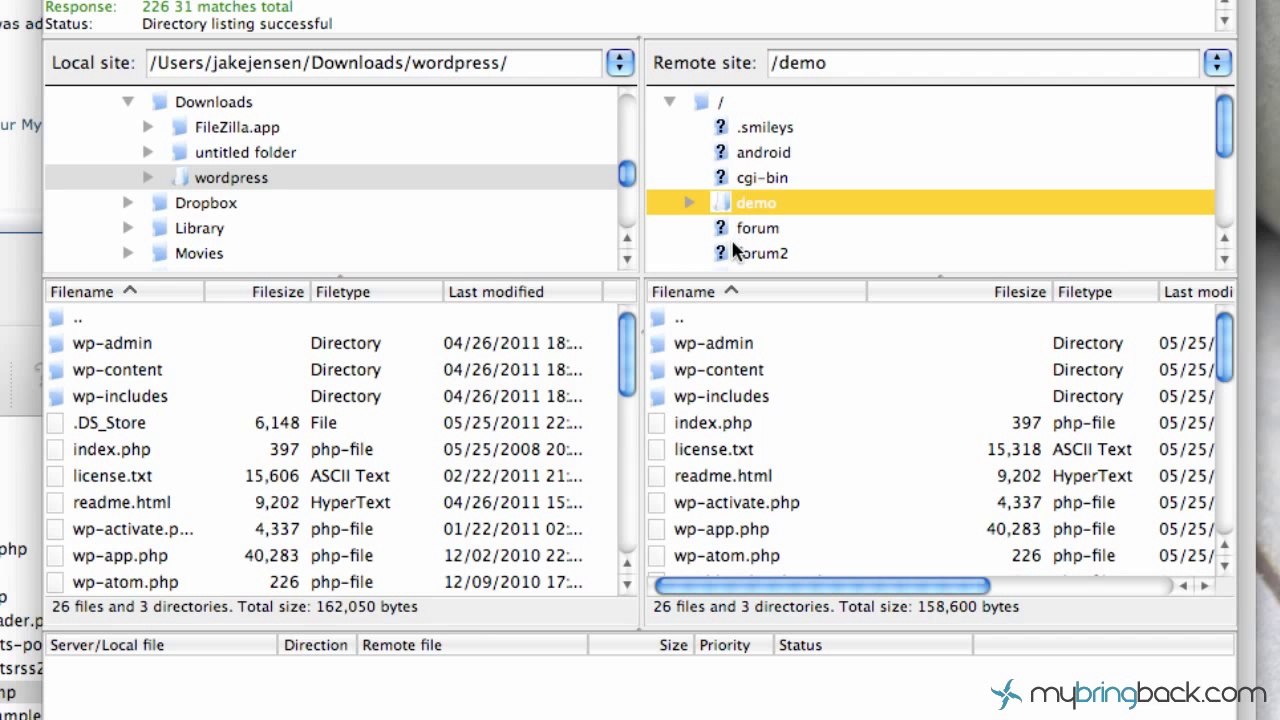
Task: Click the local file list vertical scrollbar thumb
Action: [627, 354]
